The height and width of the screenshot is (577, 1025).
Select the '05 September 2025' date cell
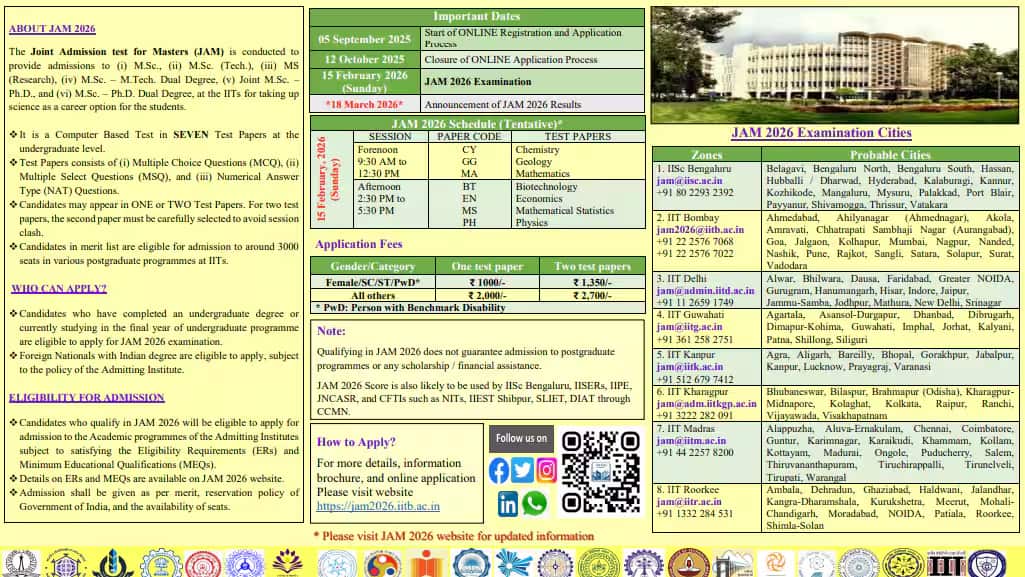click(x=365, y=39)
